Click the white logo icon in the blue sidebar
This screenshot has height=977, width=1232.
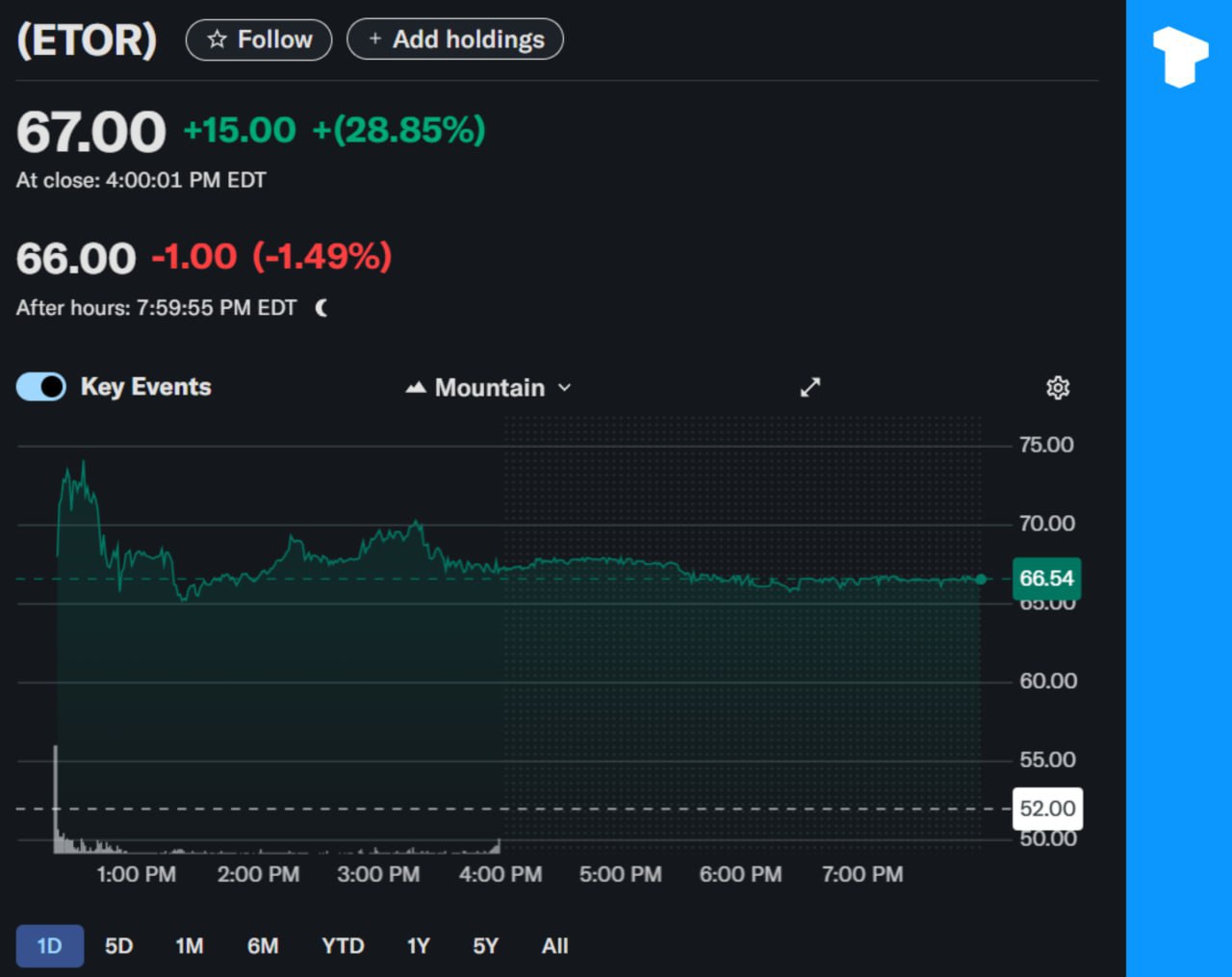(x=1180, y=57)
